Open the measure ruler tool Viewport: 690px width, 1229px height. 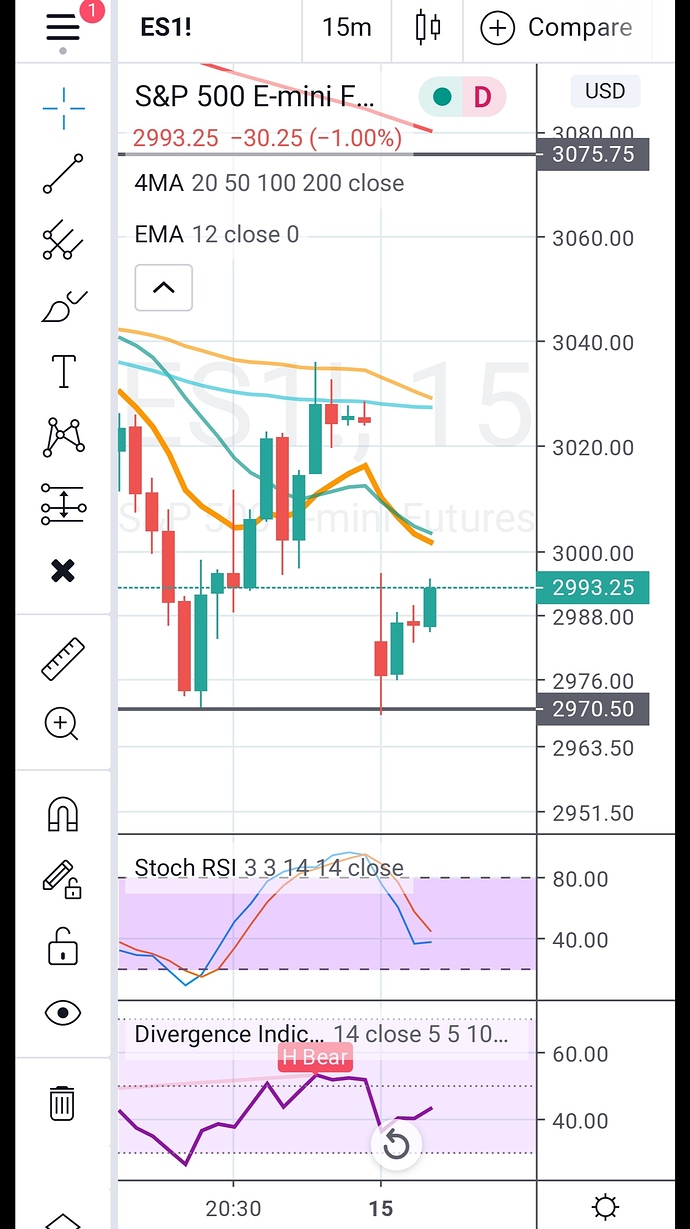[x=62, y=660]
